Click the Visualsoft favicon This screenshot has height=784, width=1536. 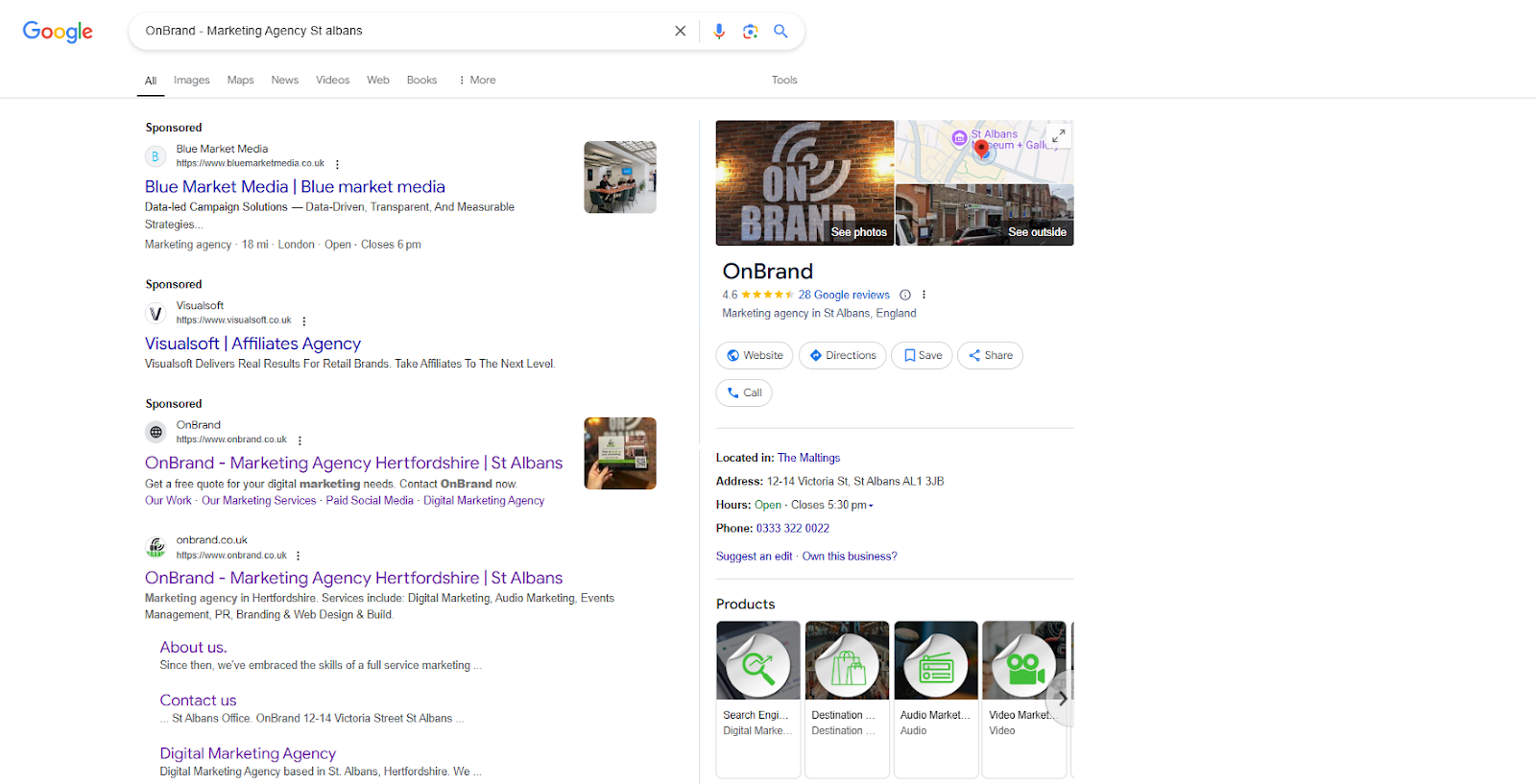tap(156, 313)
